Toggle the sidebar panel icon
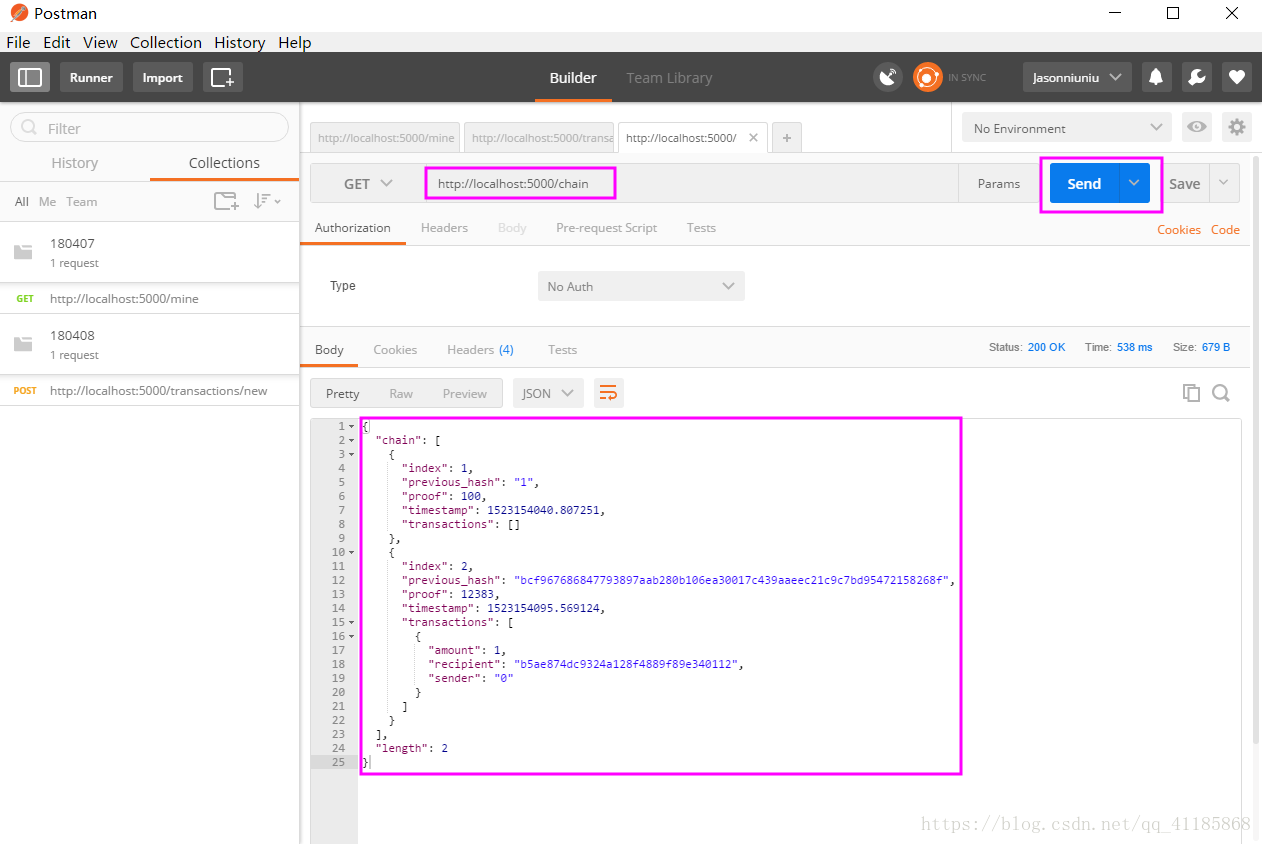Viewport: 1262px width, 844px height. click(x=30, y=77)
